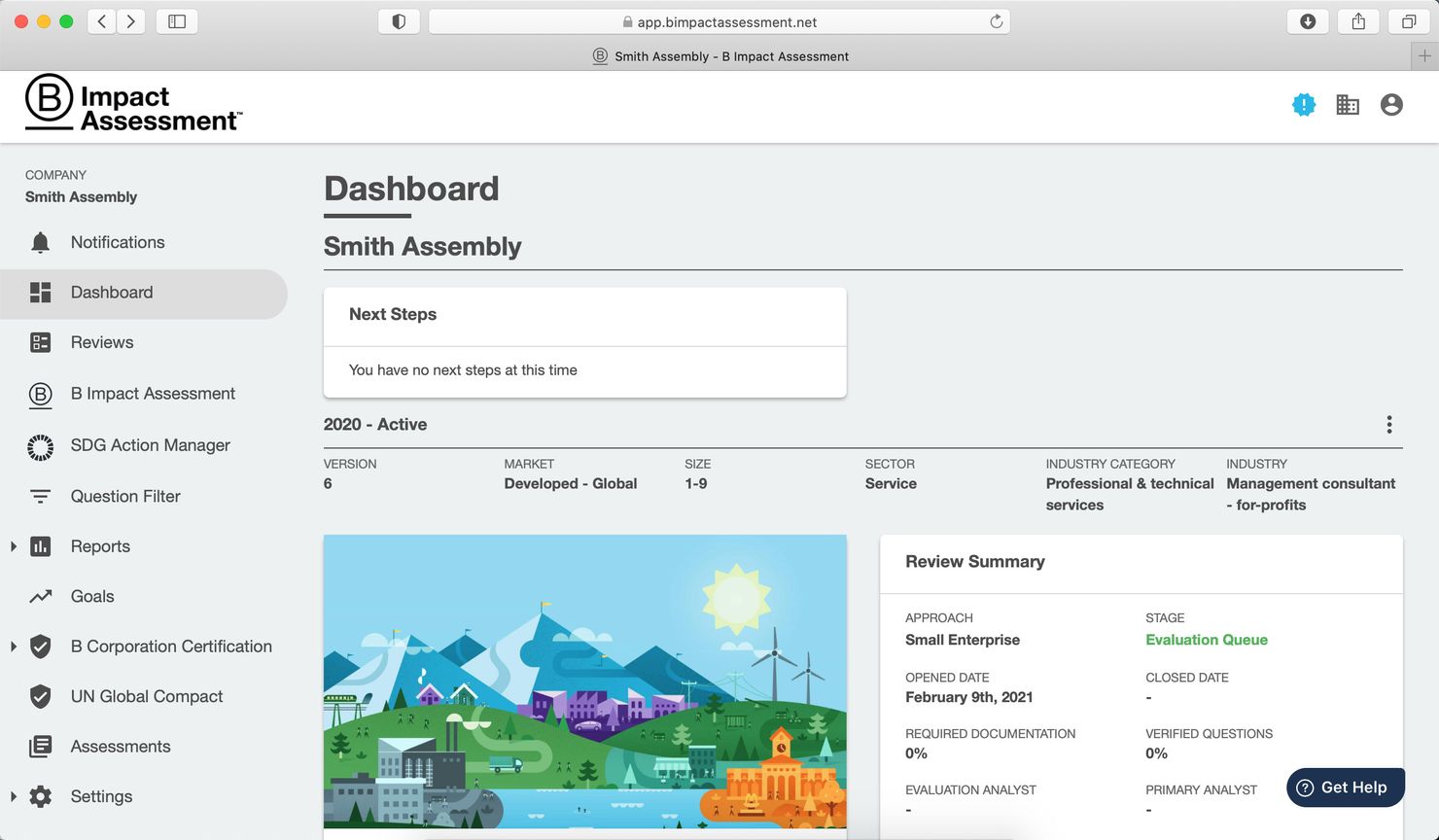Click the SDG Action Manager wheel icon
Viewport: 1439px width, 840px height.
pos(40,445)
